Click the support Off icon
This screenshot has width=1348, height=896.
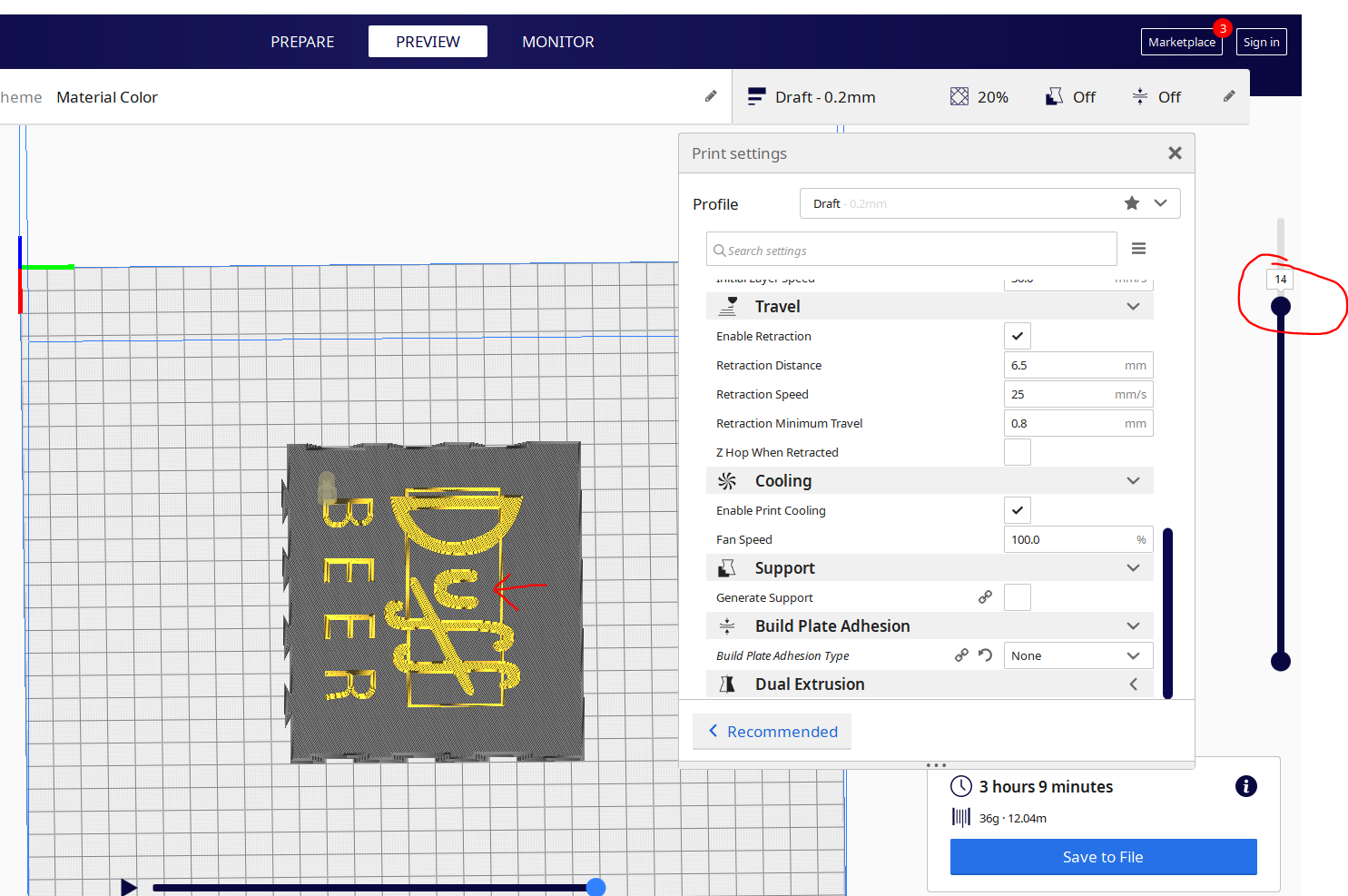click(x=1054, y=96)
